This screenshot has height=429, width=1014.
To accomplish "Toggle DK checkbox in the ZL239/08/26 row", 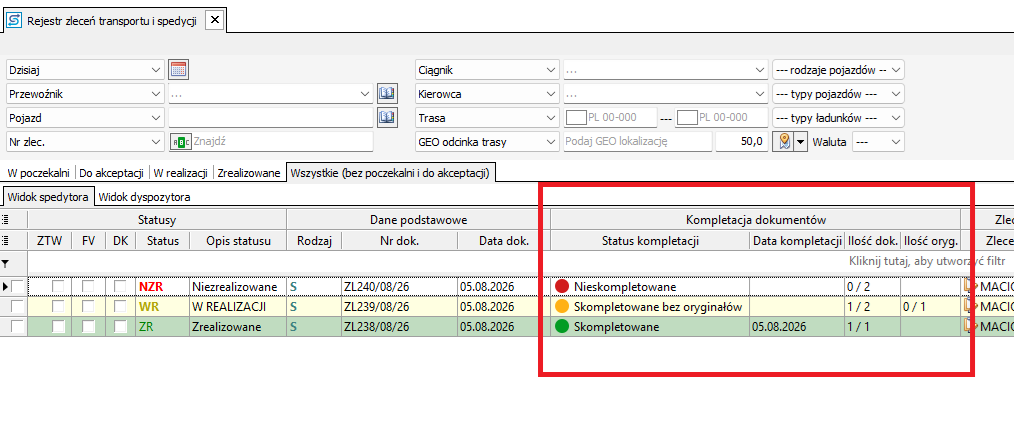I will point(120,306).
